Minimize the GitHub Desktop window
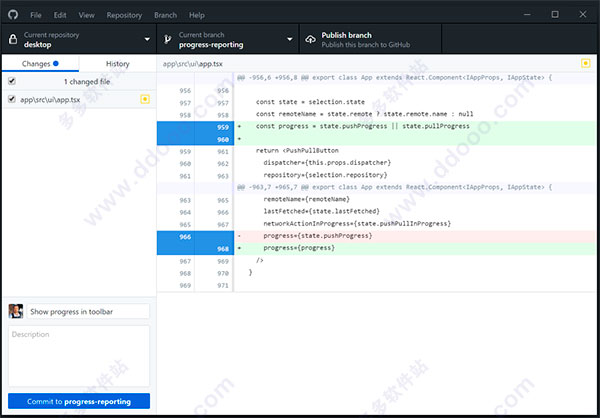This screenshot has width=600, height=418. pyautogui.click(x=527, y=15)
